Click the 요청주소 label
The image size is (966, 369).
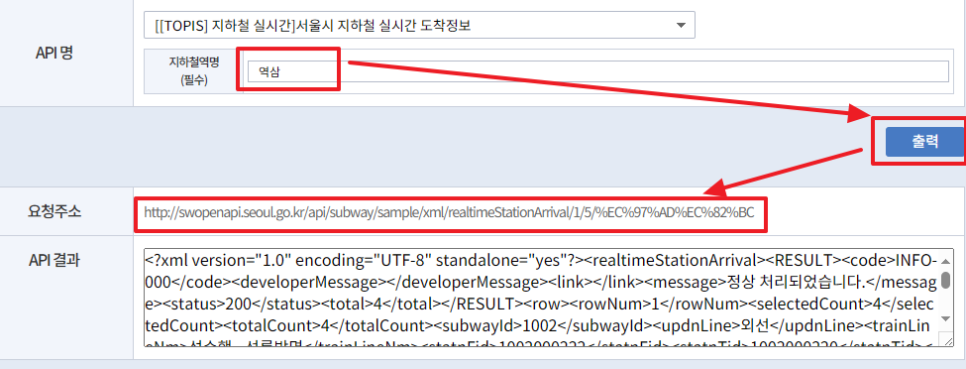(x=55, y=211)
